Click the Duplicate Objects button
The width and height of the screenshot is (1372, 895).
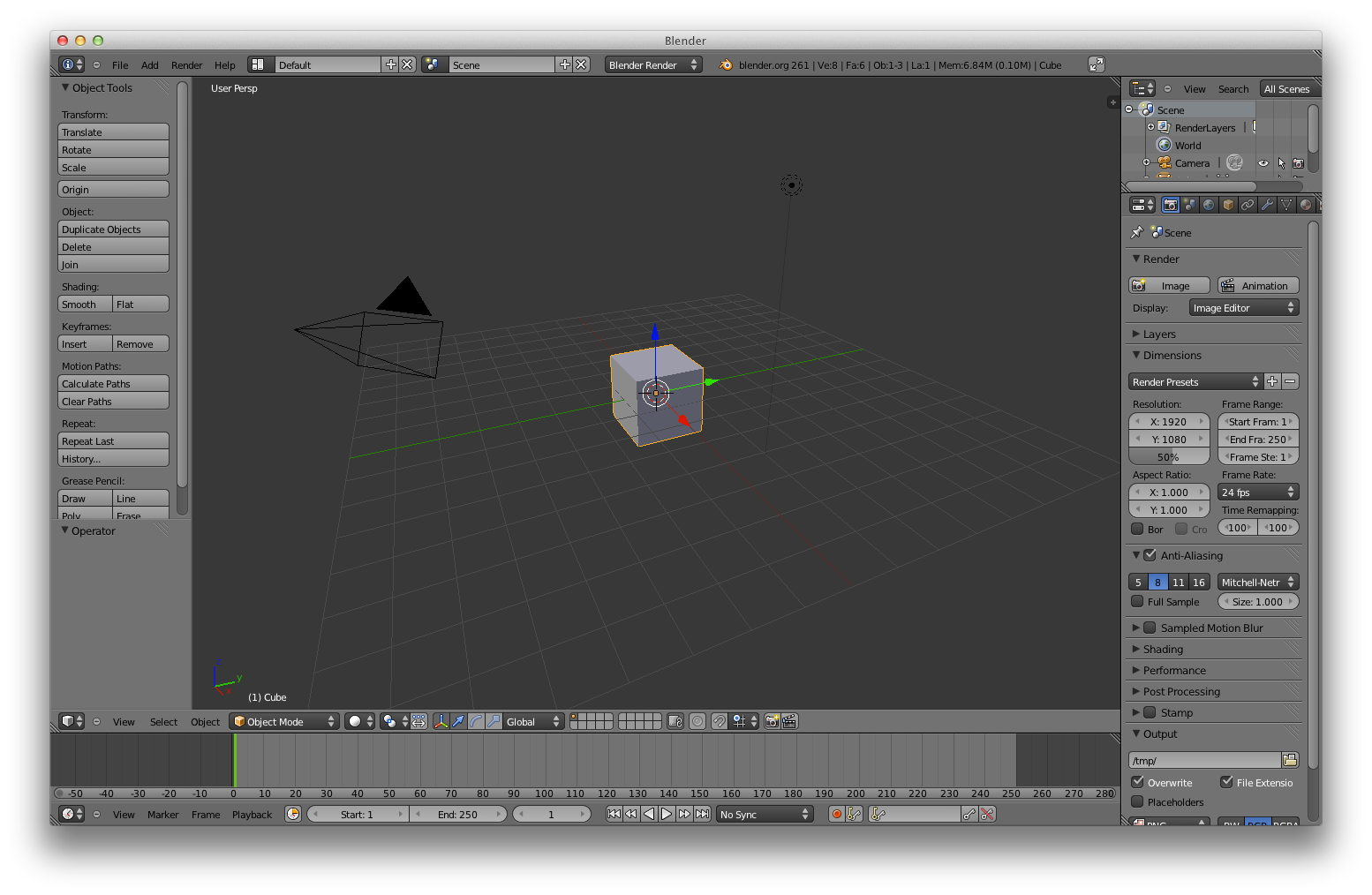click(113, 229)
